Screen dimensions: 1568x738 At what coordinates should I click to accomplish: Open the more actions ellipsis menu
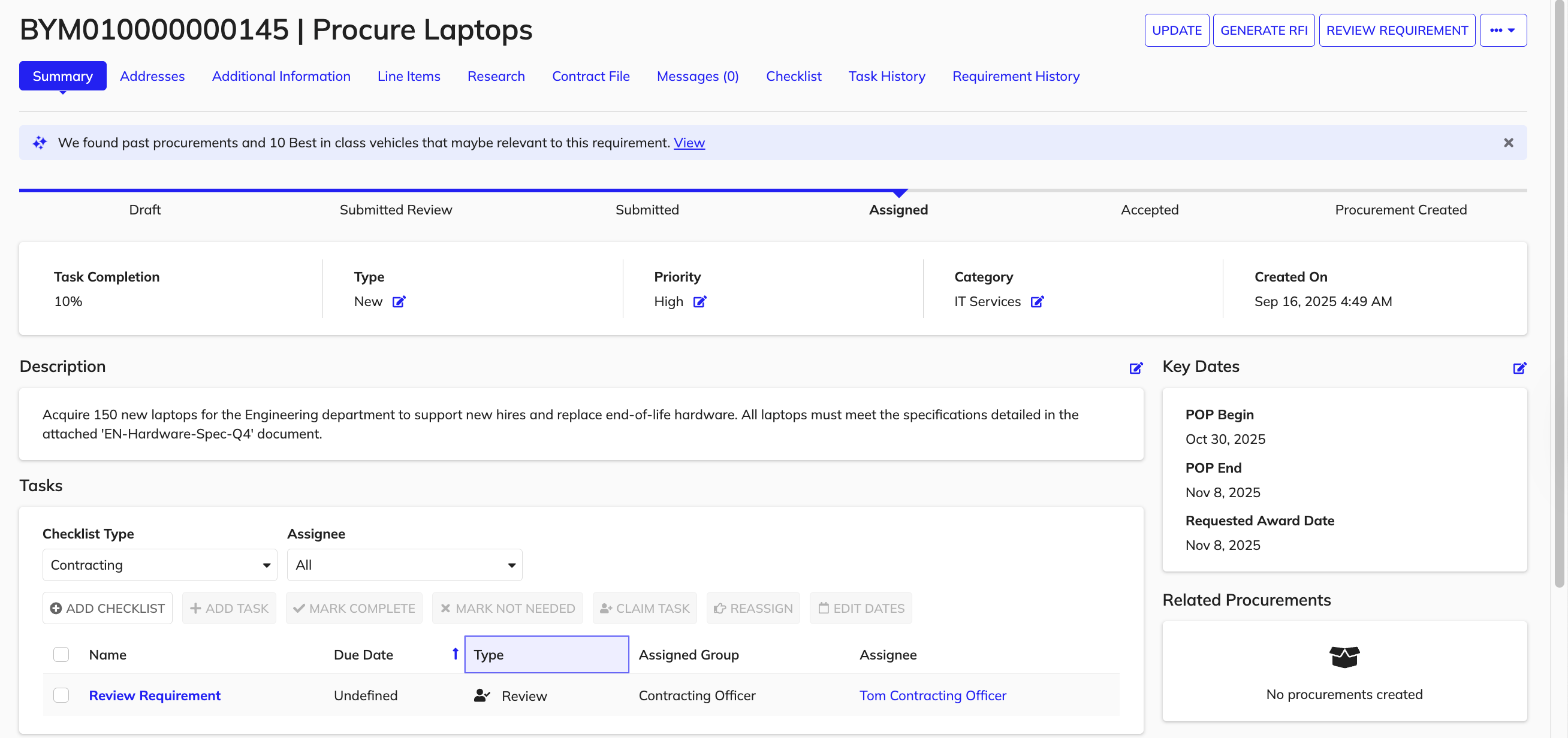tap(1502, 31)
